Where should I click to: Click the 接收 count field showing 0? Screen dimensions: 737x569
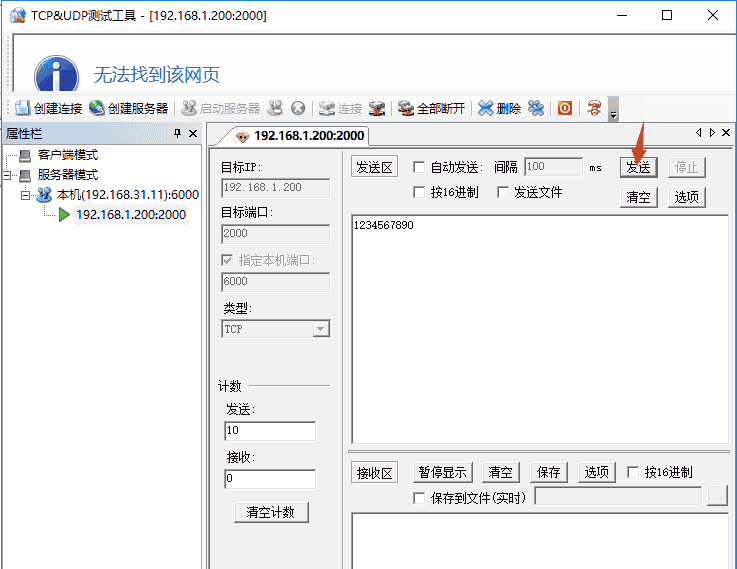[x=270, y=479]
